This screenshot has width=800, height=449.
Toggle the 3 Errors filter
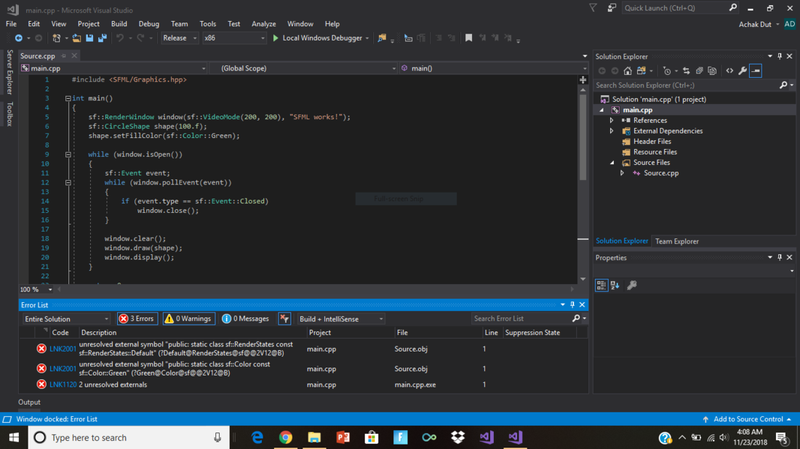click(137, 319)
